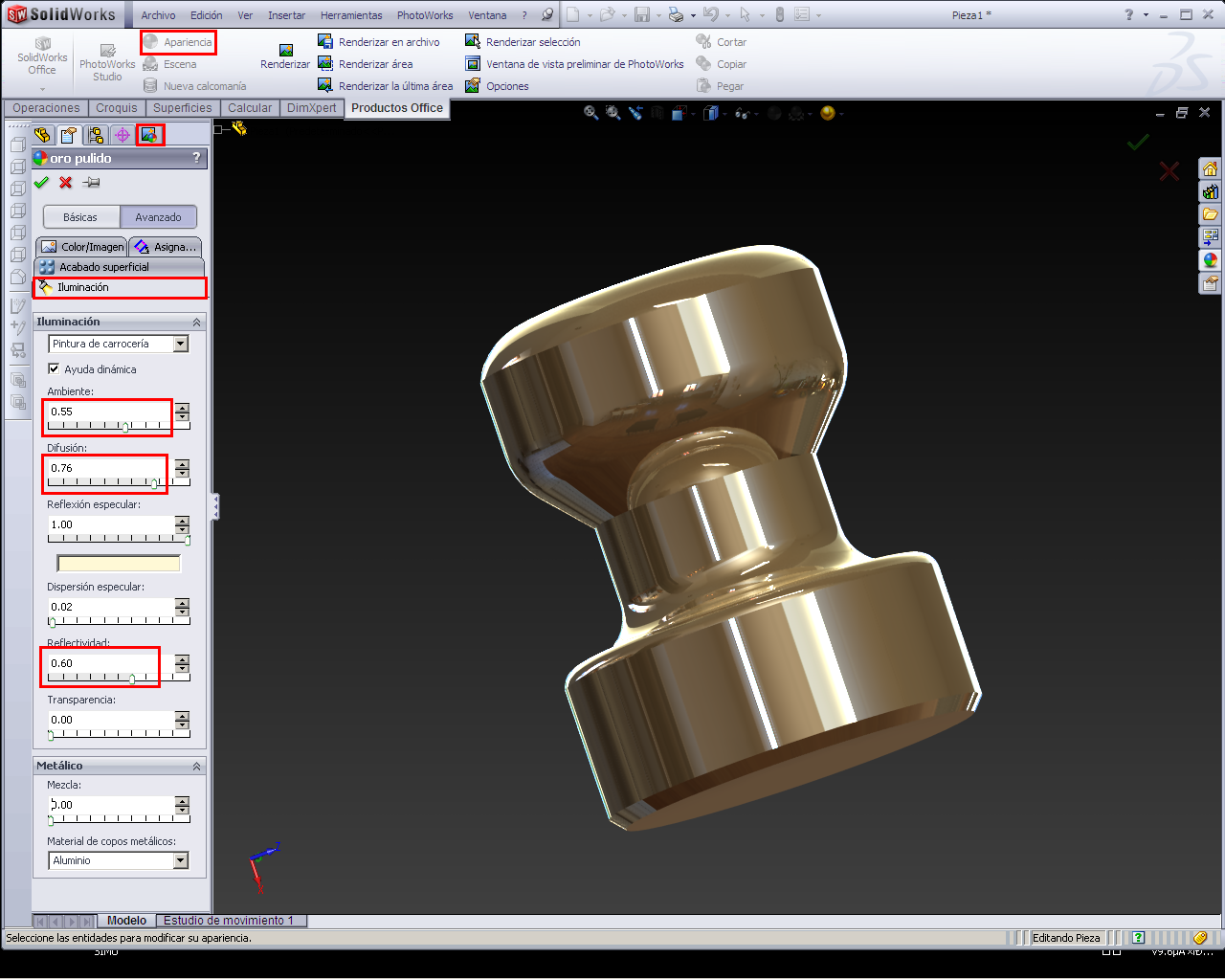The image size is (1225, 980).
Task: Increase Transparencia with up stepper arrow
Action: coord(183,715)
